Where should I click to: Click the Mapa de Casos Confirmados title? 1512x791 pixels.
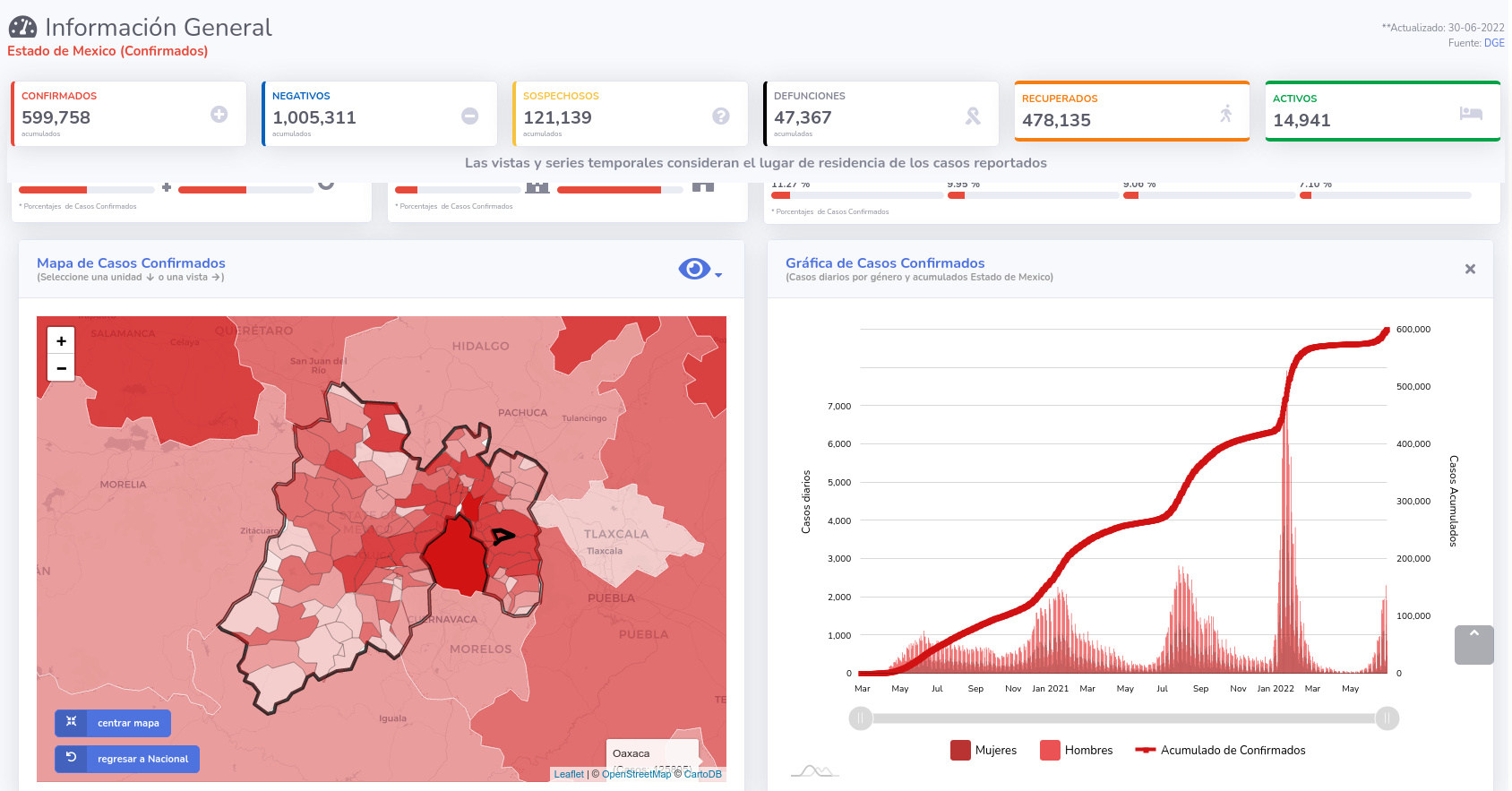(x=131, y=262)
